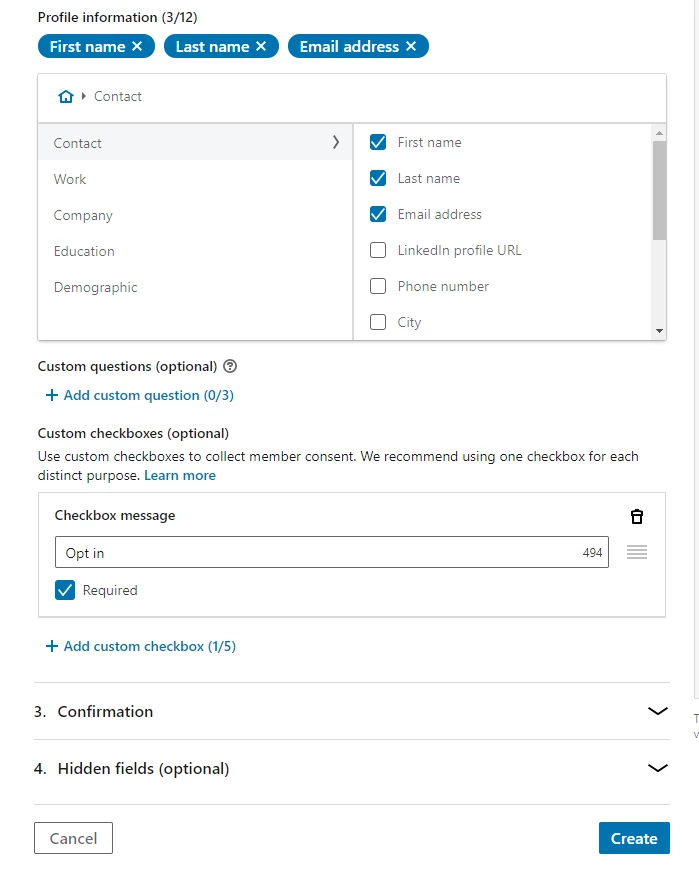This screenshot has height=869, width=699.
Task: Click the plus icon for custom question
Action: coord(52,396)
